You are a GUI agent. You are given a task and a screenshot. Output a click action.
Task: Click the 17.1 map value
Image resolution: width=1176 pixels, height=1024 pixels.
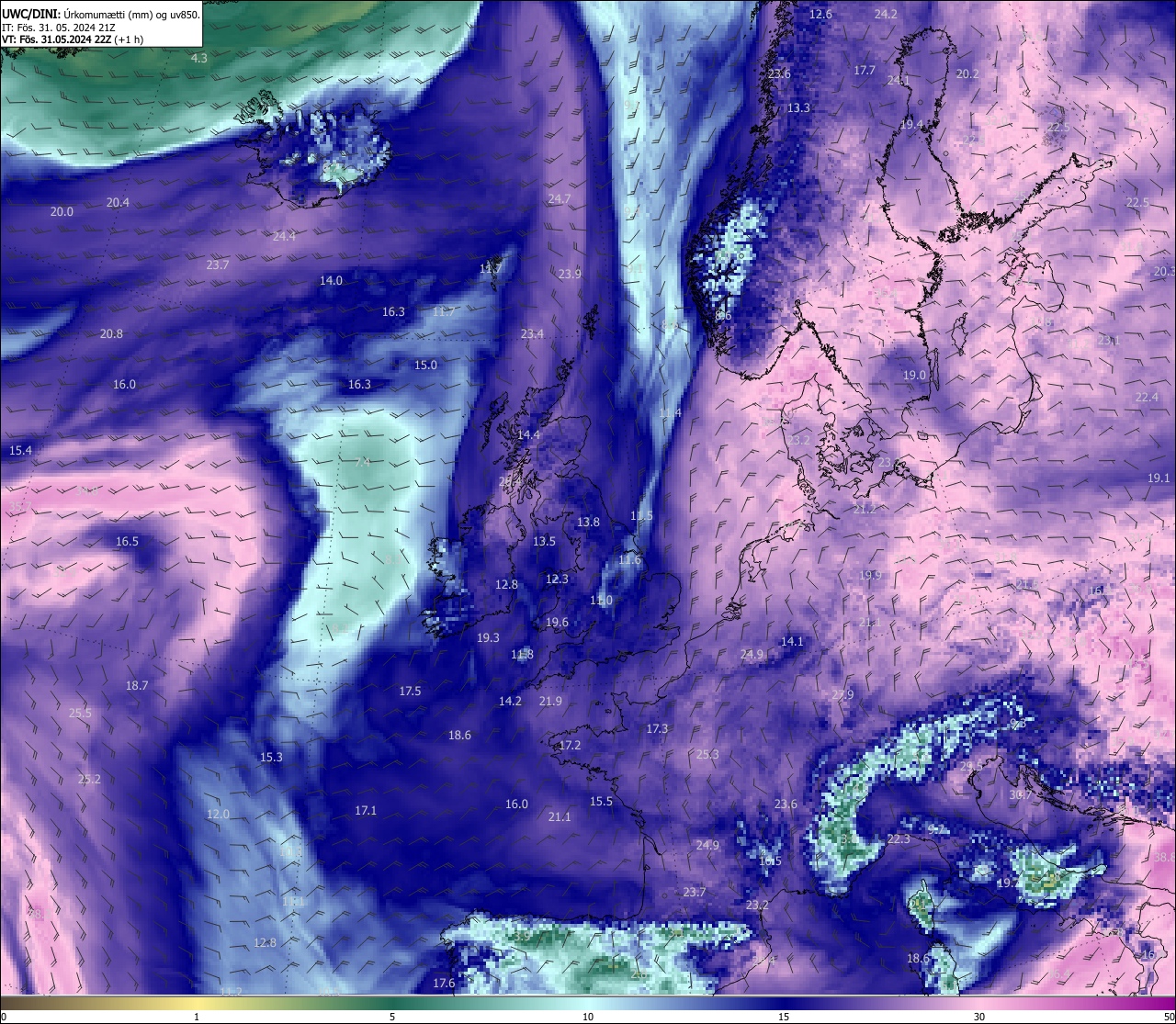pyautogui.click(x=366, y=810)
